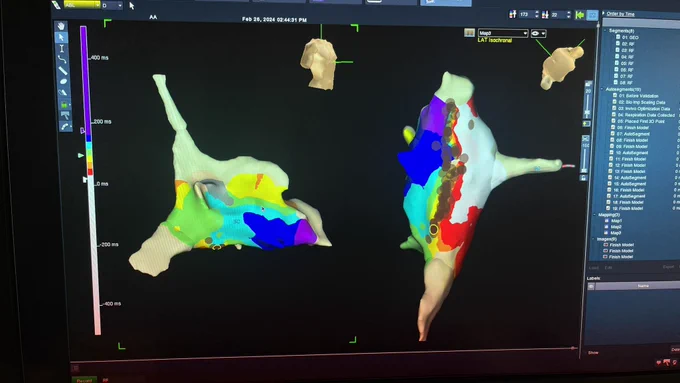Click the icon above the lower vertical slider
This screenshot has width=680, height=383.
[x=586, y=138]
